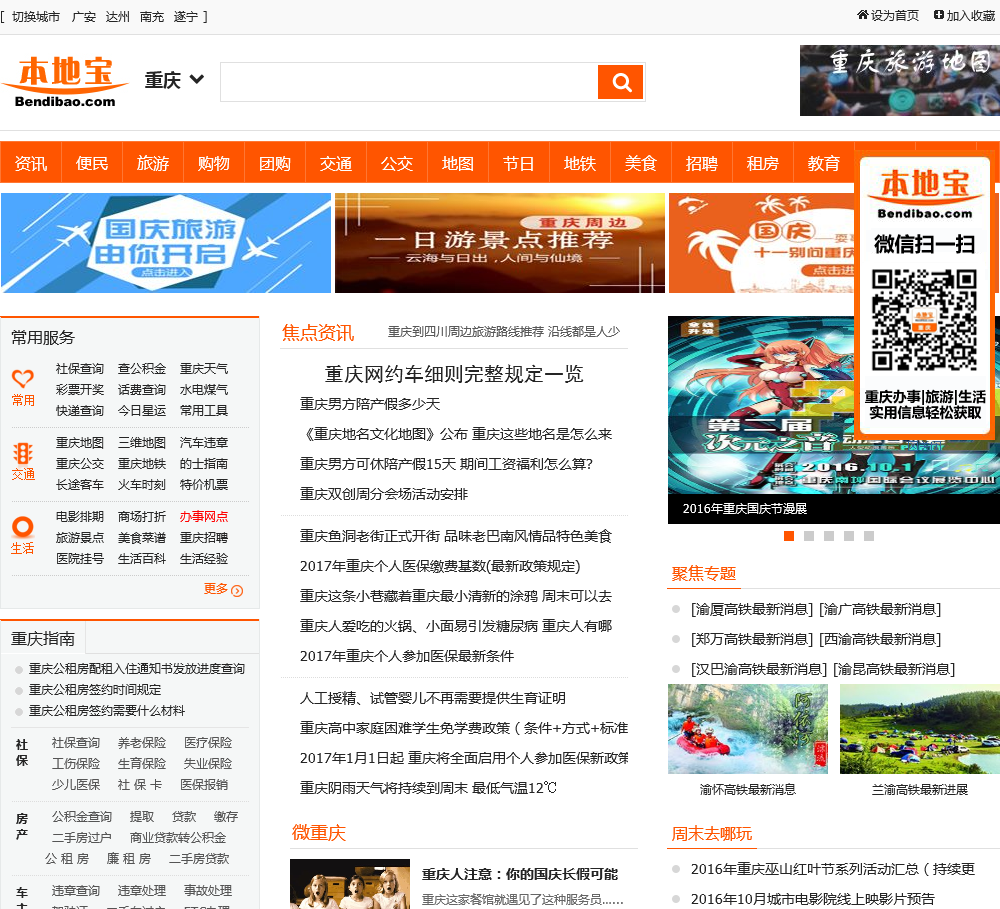This screenshot has width=1000, height=909.
Task: Open the red 办事网点 link
Action: point(203,517)
